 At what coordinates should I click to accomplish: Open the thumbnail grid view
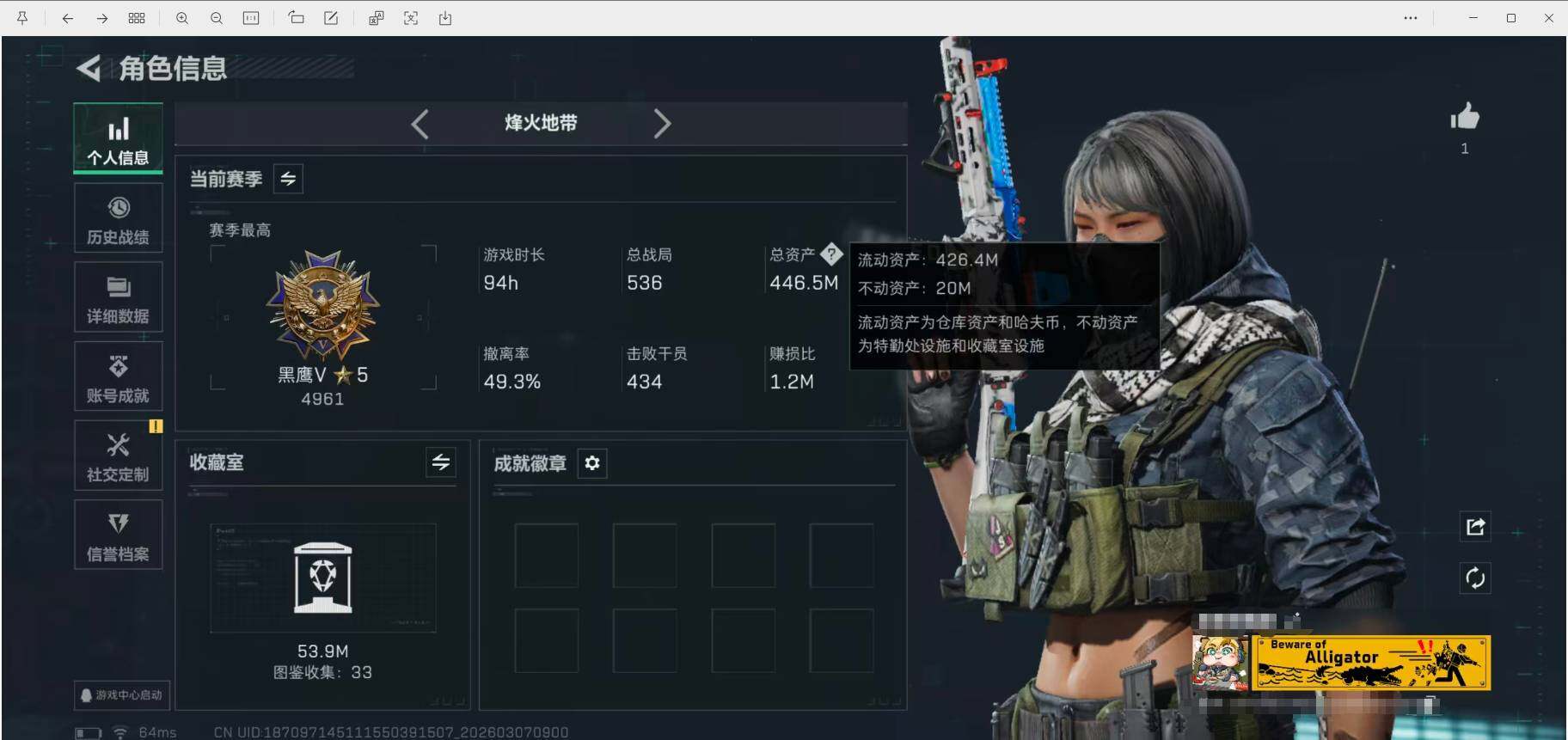pyautogui.click(x=137, y=18)
